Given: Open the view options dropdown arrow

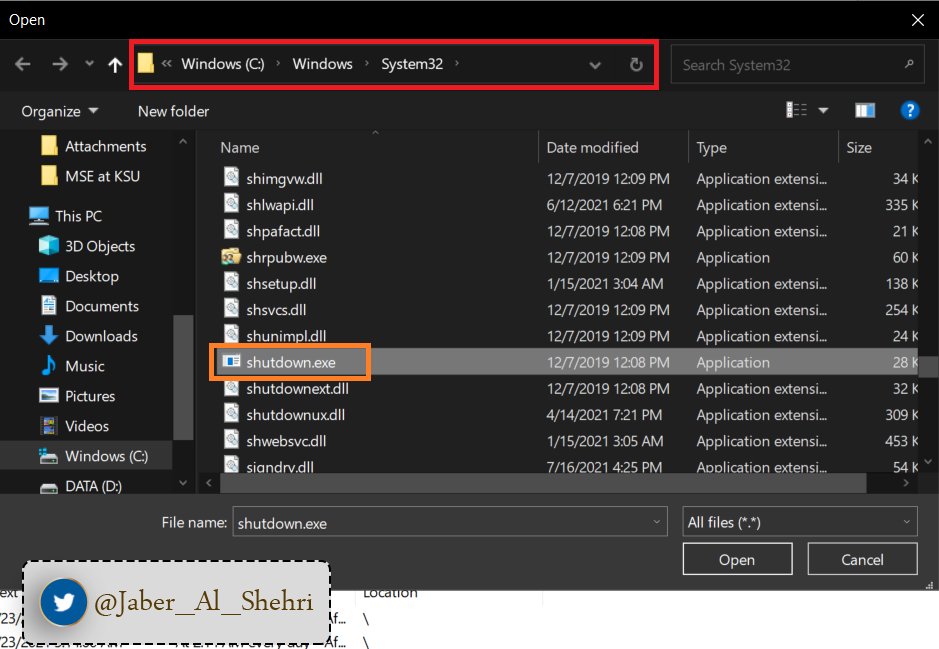Looking at the screenshot, I should (823, 111).
